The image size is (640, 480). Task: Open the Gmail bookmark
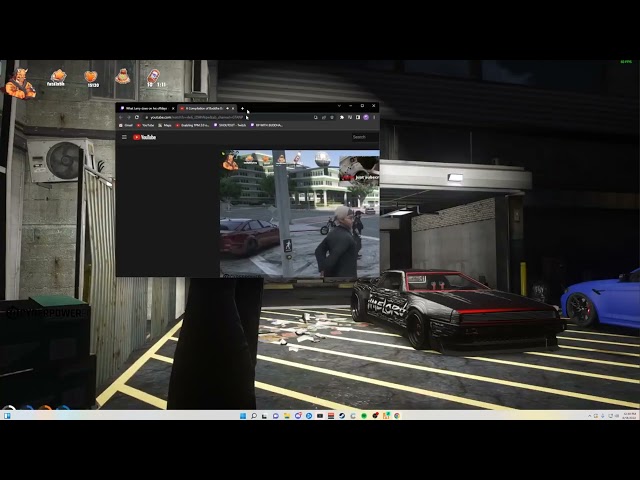[x=126, y=125]
